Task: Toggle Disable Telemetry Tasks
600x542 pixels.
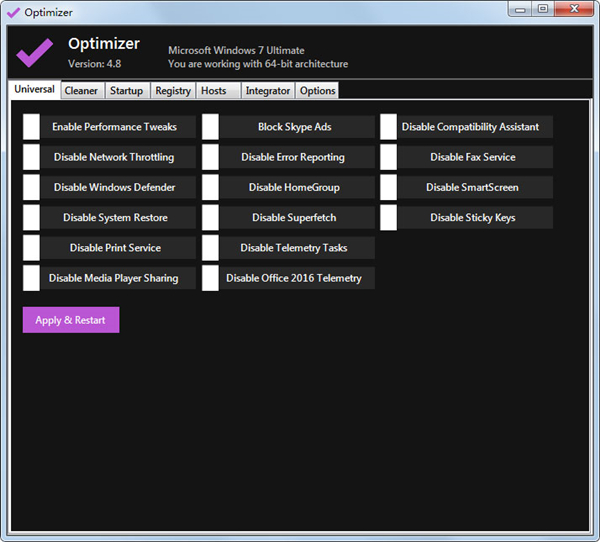Action: pos(210,248)
